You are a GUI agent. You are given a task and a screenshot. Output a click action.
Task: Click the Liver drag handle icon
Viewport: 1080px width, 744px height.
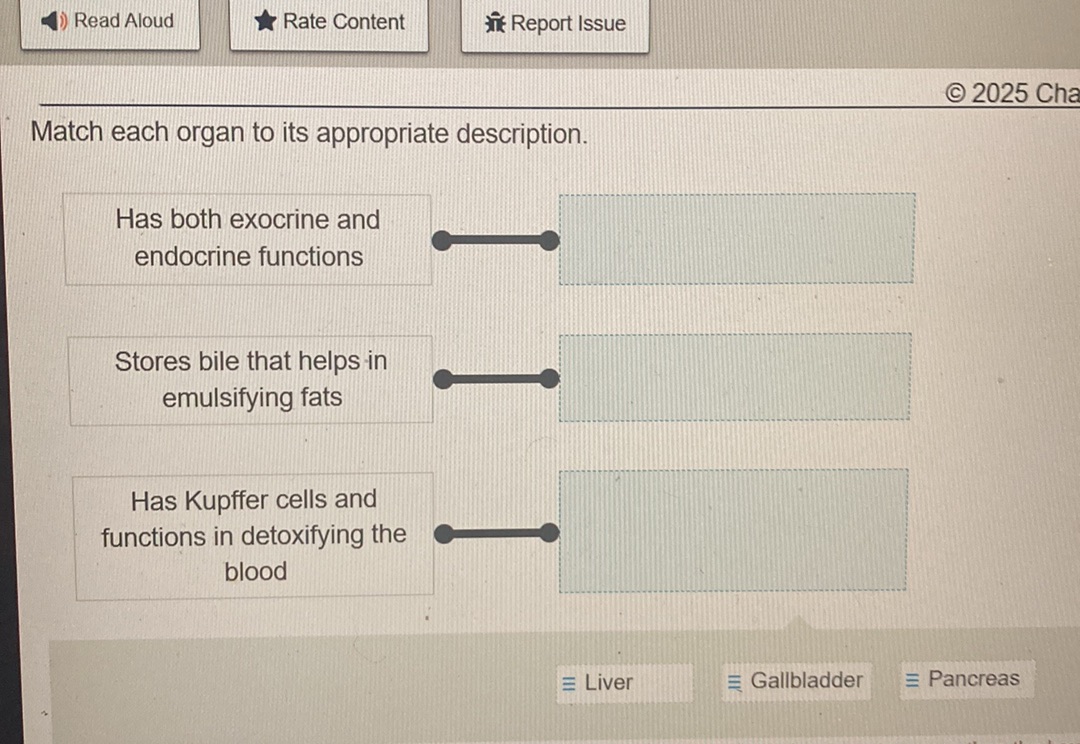569,683
